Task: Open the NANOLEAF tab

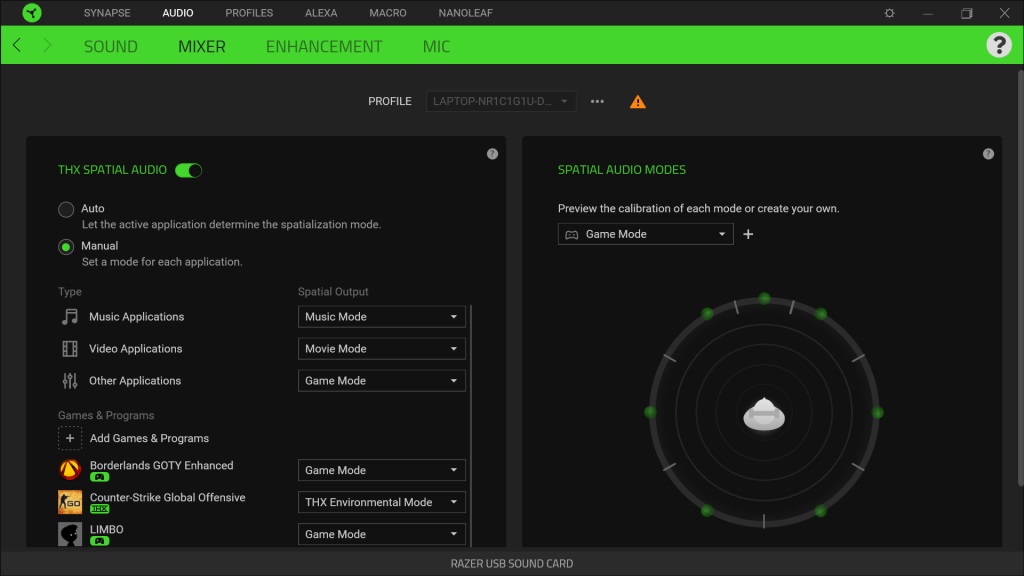Action: 465,13
